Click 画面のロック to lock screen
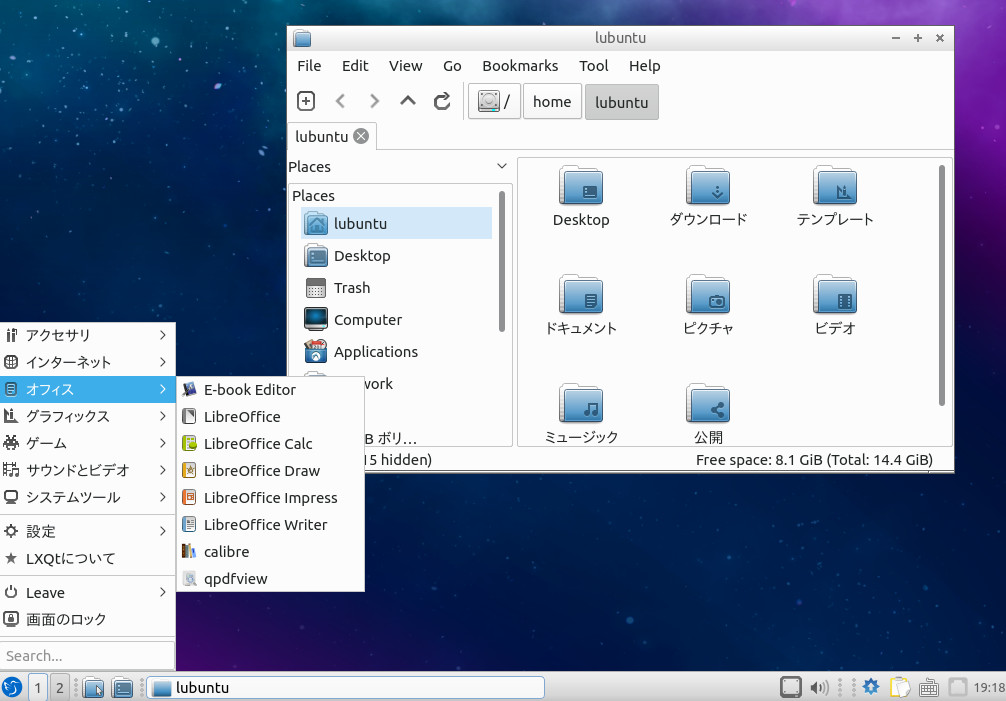 click(87, 619)
